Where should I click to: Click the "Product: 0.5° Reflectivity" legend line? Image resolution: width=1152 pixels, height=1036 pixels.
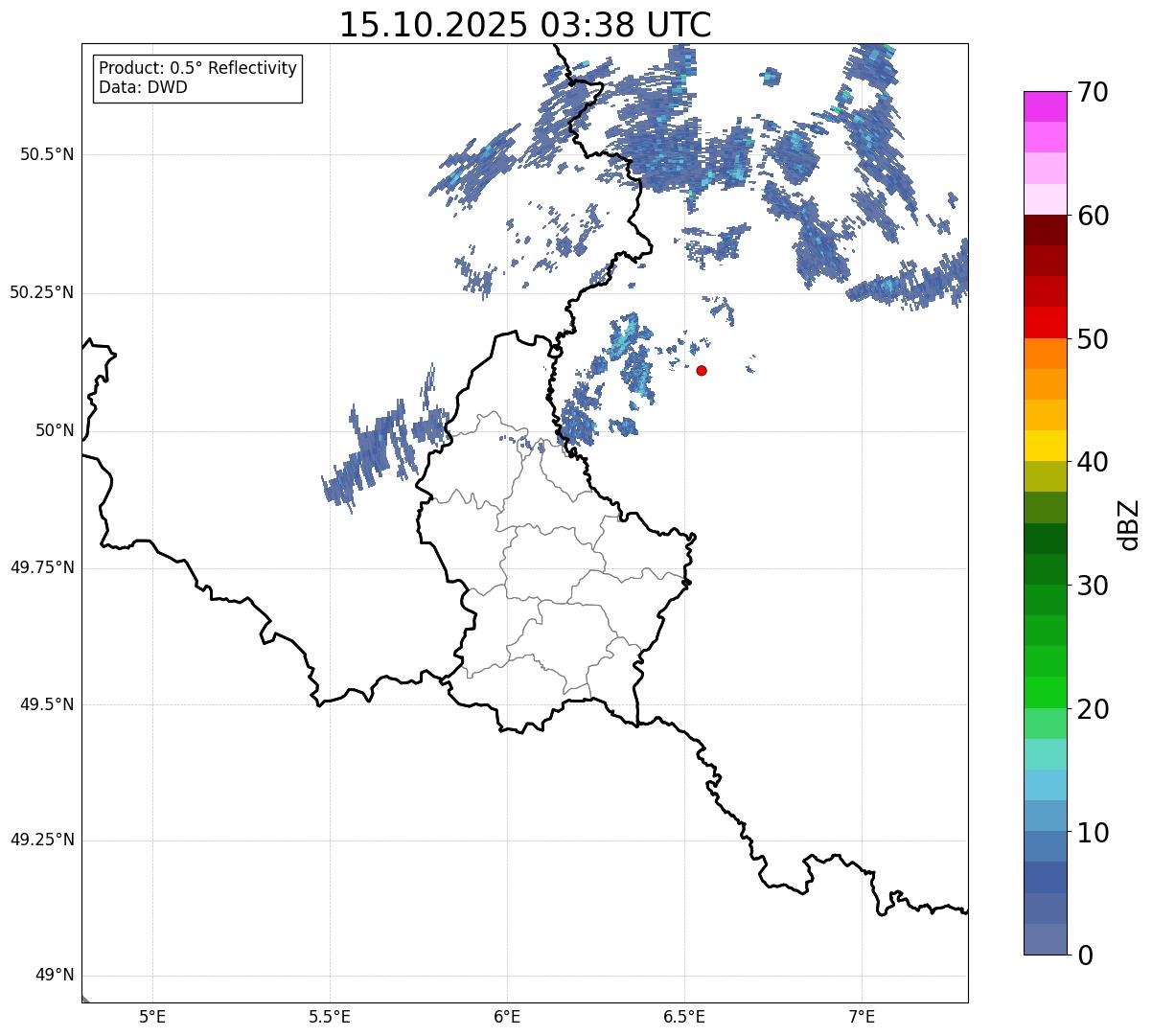[x=198, y=69]
